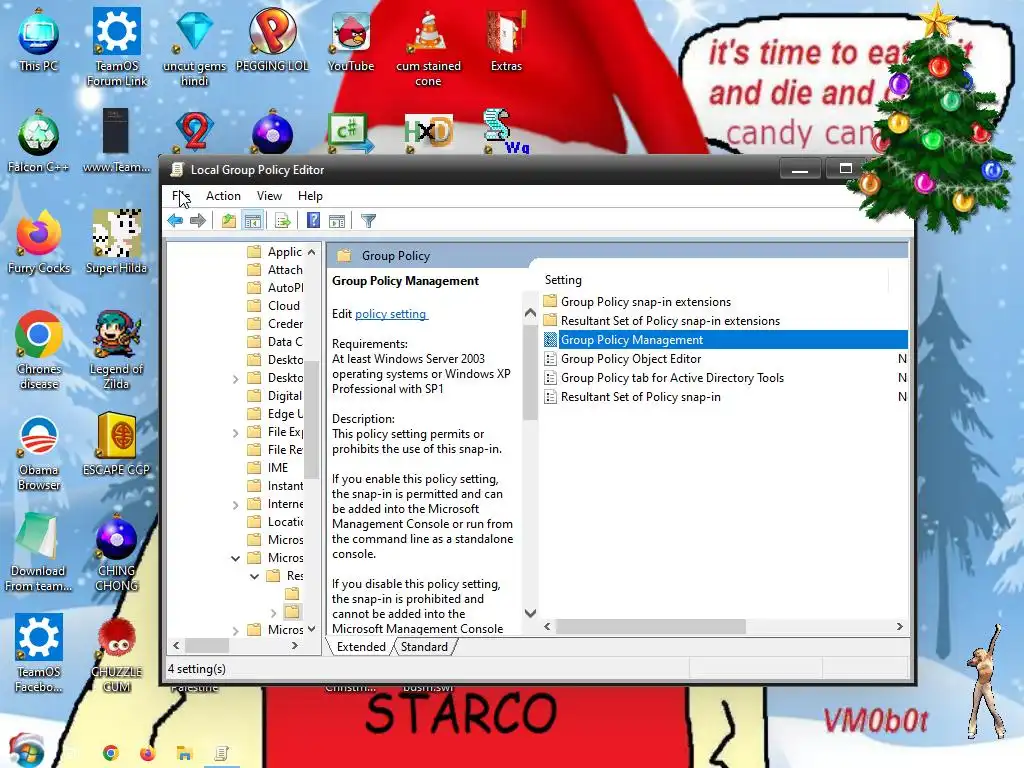Go back using the Back arrow toolbar icon
Image resolution: width=1024 pixels, height=768 pixels.
pos(175,221)
